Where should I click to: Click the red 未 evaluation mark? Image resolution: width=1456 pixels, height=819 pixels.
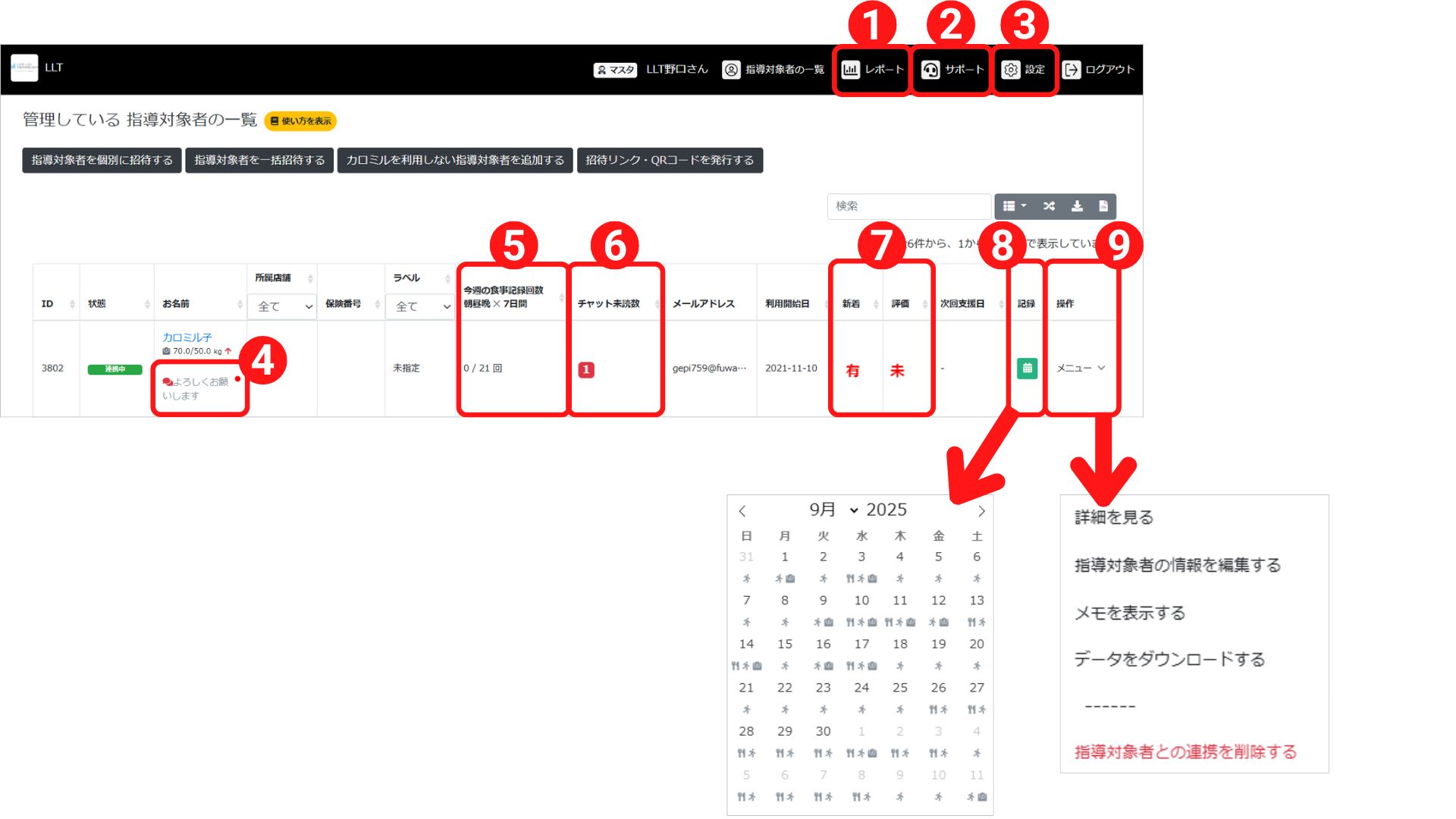[897, 370]
